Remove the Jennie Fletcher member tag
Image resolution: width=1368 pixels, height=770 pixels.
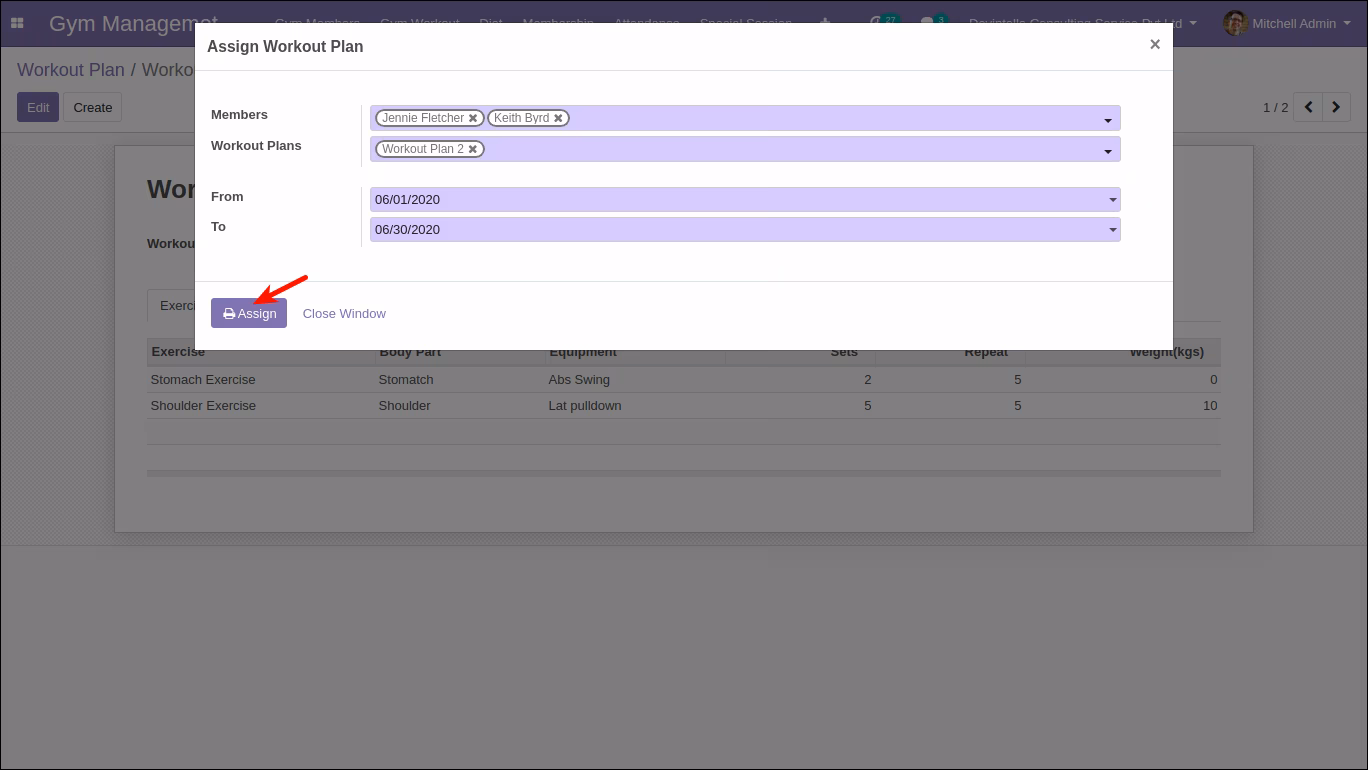pyautogui.click(x=473, y=118)
